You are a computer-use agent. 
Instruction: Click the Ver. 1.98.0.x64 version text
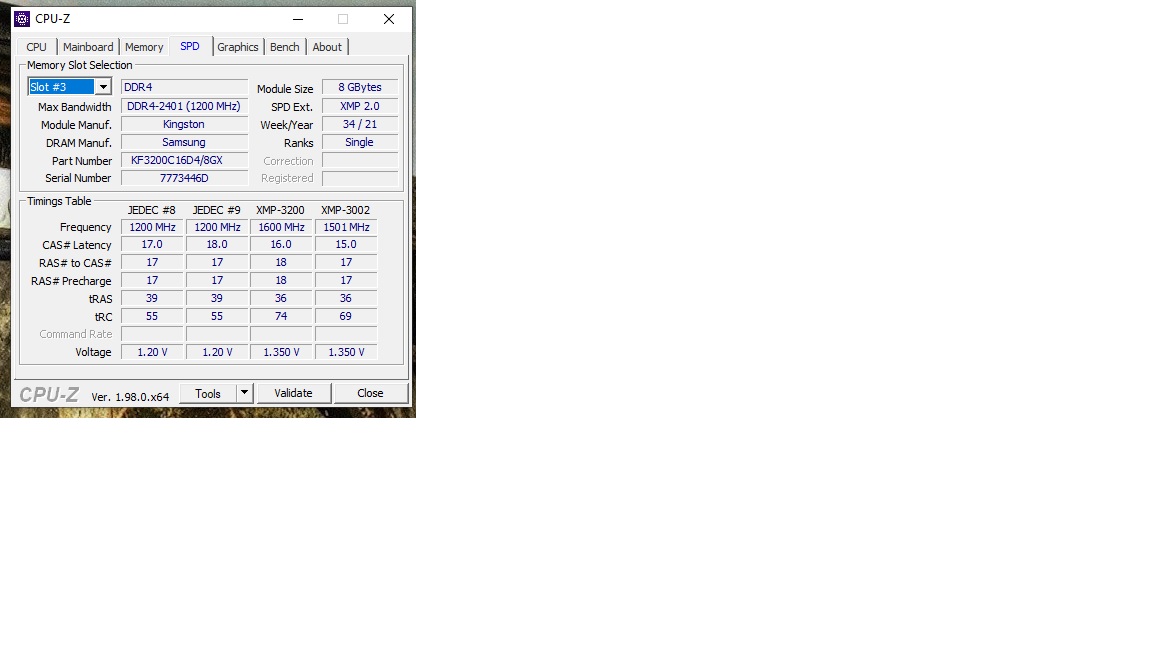[130, 397]
